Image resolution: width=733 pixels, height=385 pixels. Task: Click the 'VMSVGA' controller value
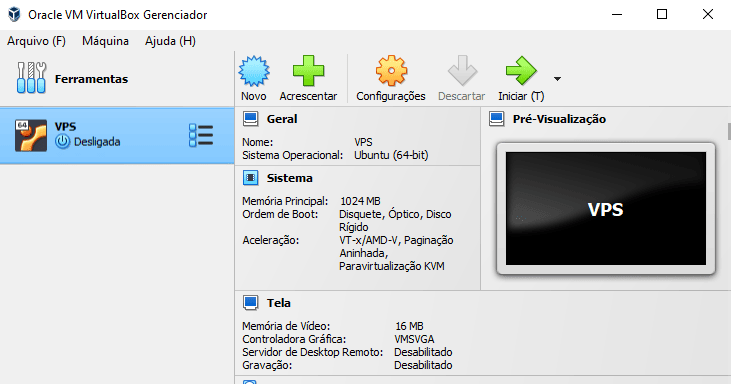coord(414,339)
